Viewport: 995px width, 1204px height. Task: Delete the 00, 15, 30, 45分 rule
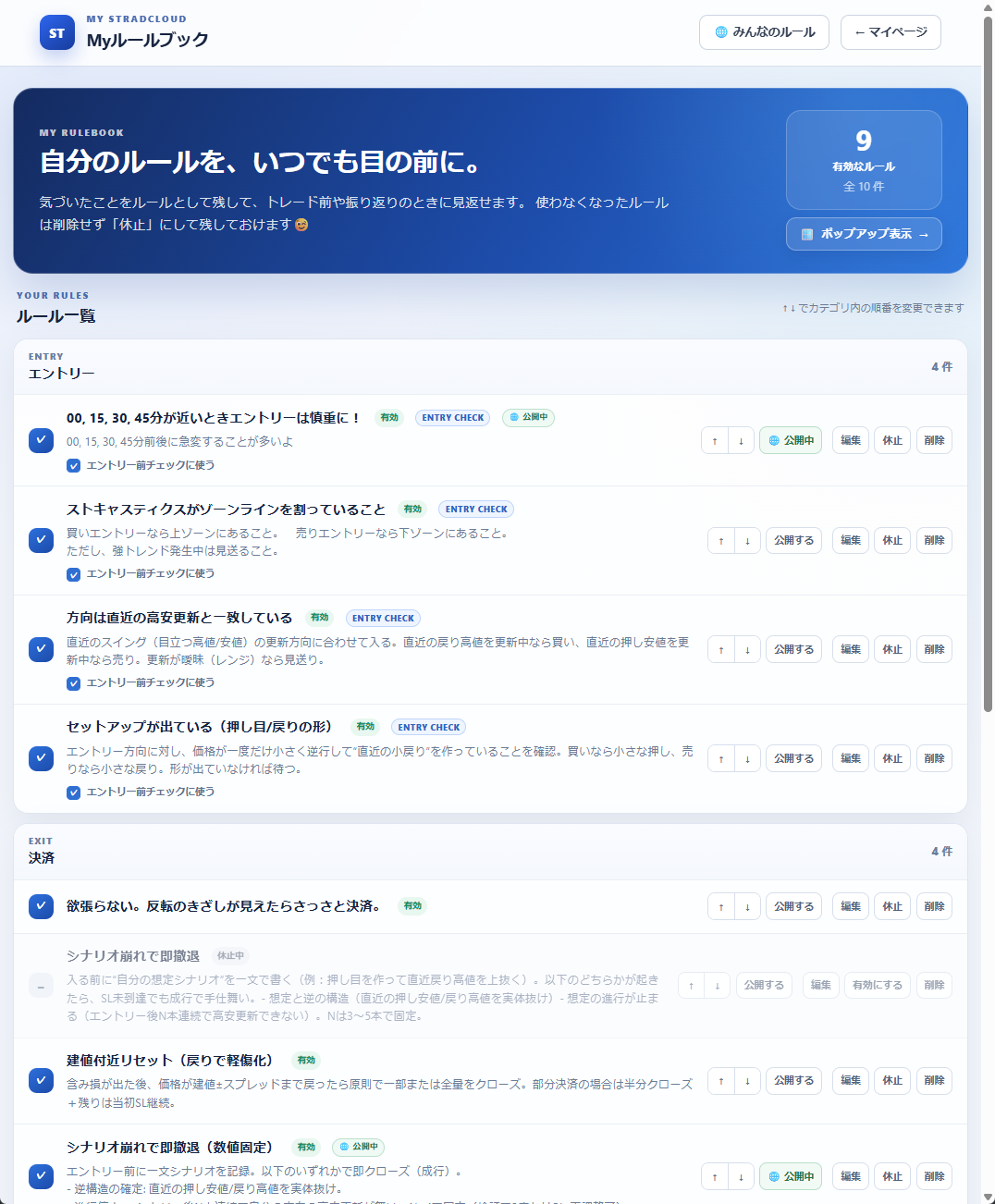[934, 441]
